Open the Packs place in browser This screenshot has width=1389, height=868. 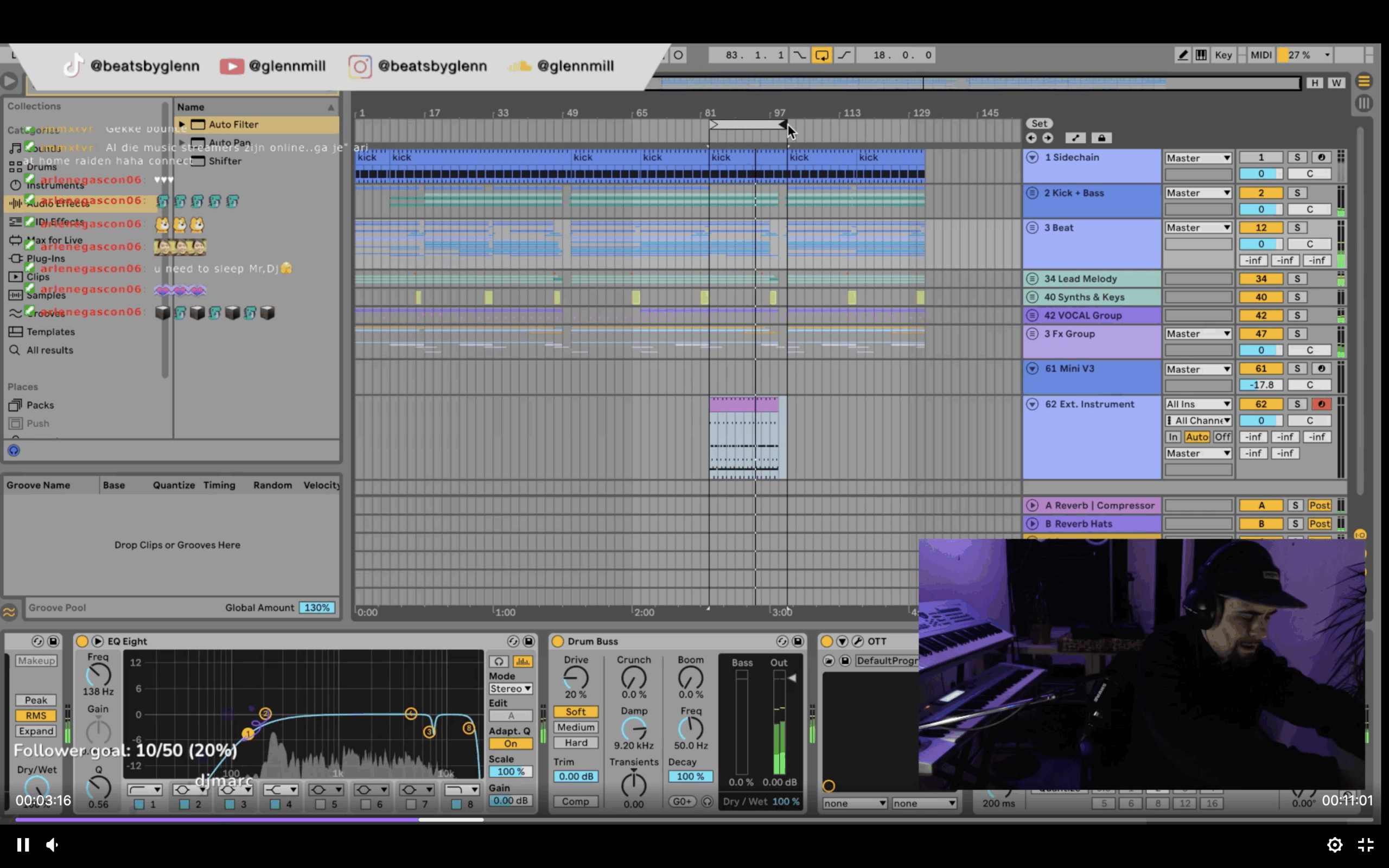click(40, 405)
